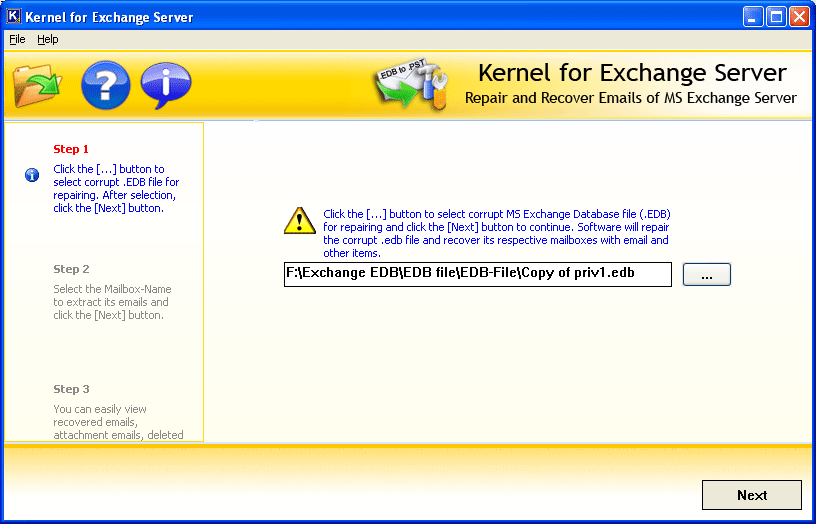Open the File menu
Screen dimensions: 816x524
tap(17, 40)
